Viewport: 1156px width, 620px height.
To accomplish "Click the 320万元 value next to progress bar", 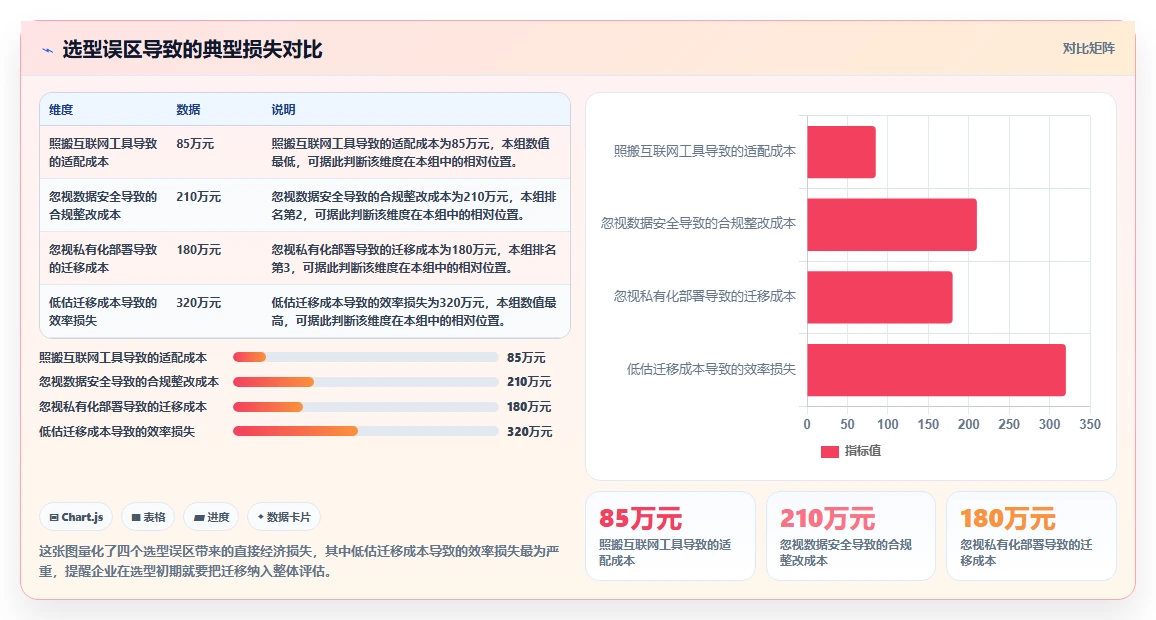I will coord(529,432).
